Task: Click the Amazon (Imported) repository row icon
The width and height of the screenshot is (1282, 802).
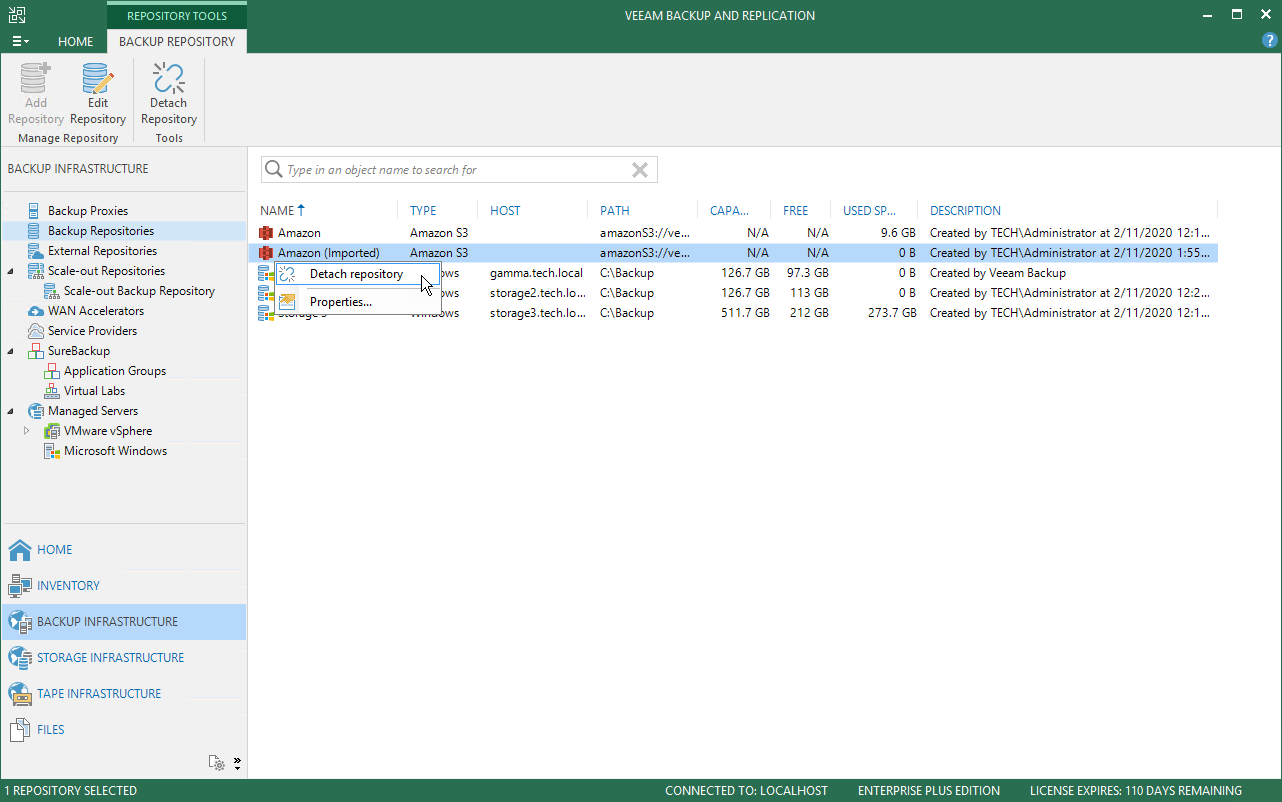Action: coord(266,253)
